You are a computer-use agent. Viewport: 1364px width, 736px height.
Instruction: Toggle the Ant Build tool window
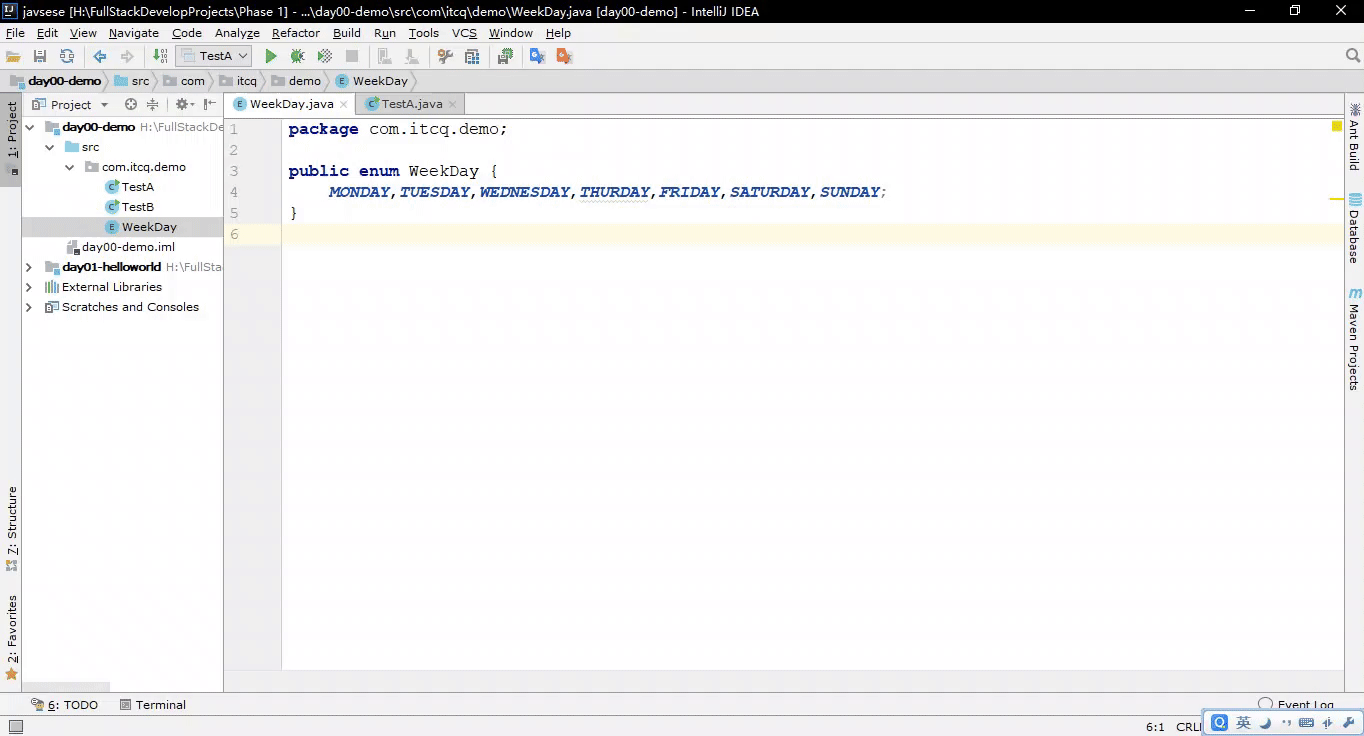pyautogui.click(x=1354, y=138)
